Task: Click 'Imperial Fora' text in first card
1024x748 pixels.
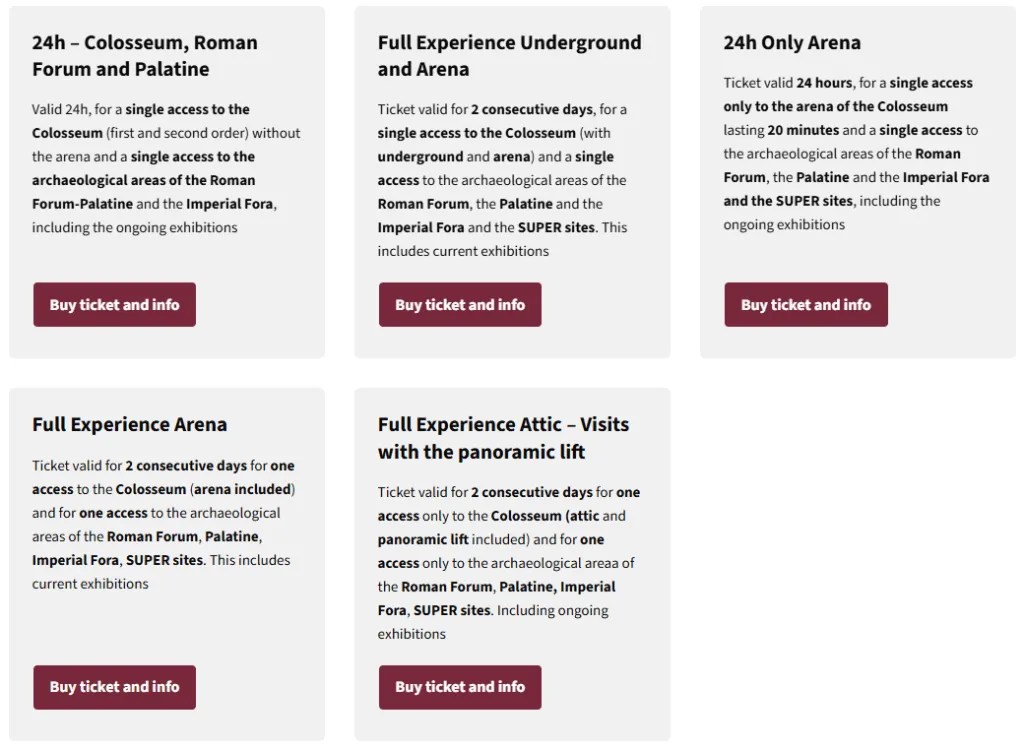Action: [x=229, y=204]
